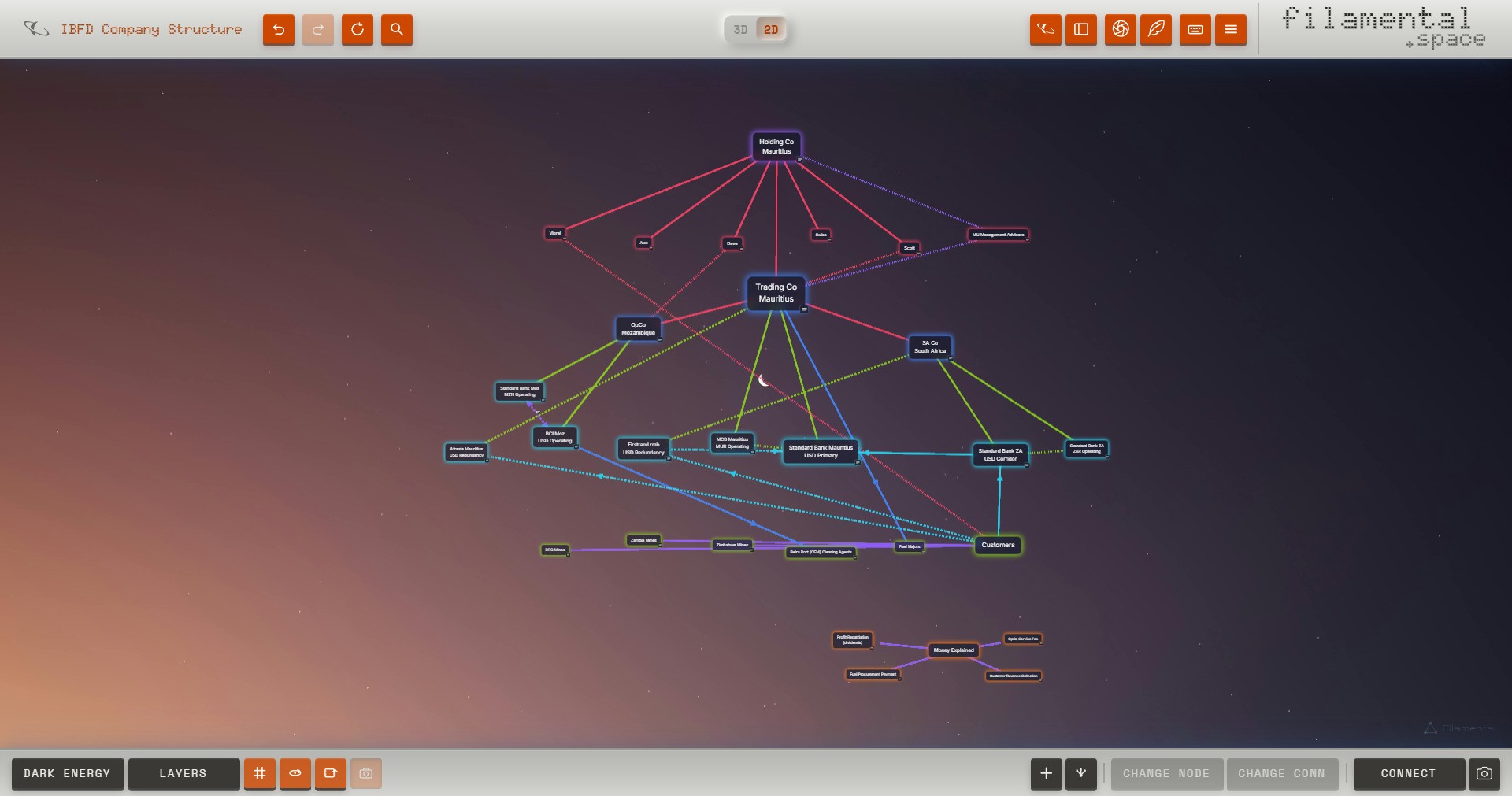The width and height of the screenshot is (1512, 796).
Task: Click the IBFD Company Structure title
Action: click(x=151, y=29)
